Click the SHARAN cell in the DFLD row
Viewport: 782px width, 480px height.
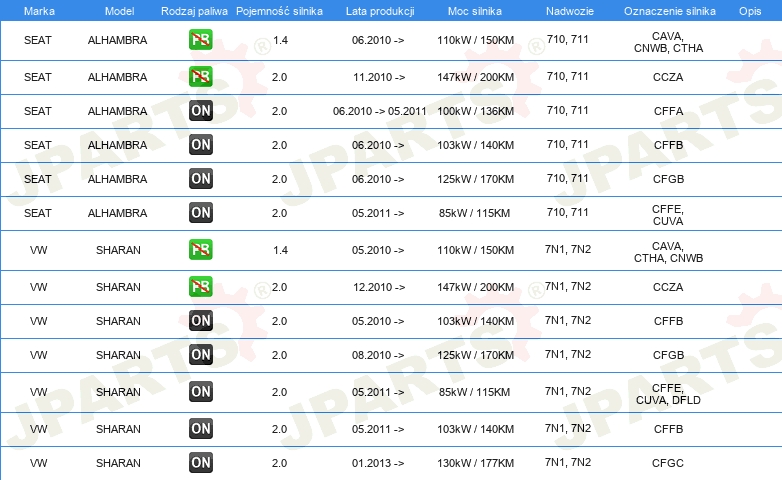point(118,392)
